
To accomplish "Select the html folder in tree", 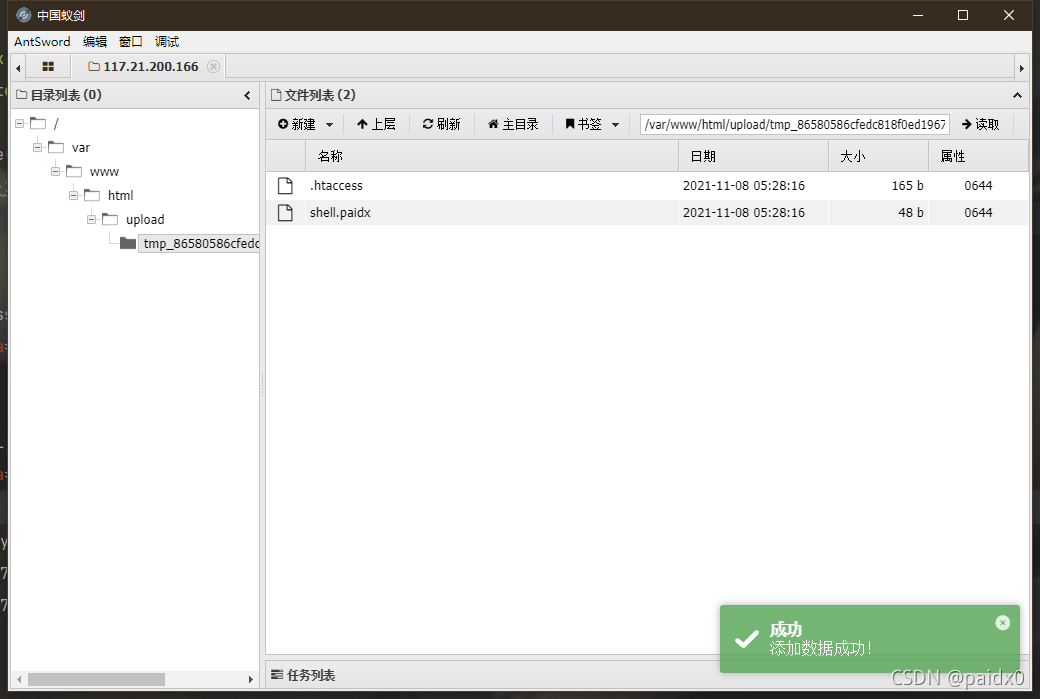I will click(x=120, y=195).
